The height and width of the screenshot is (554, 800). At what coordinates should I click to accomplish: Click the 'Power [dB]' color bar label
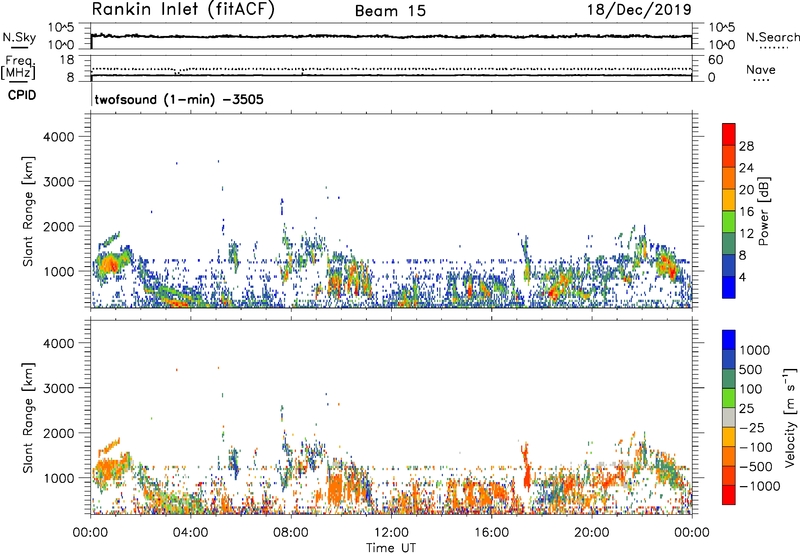point(763,211)
